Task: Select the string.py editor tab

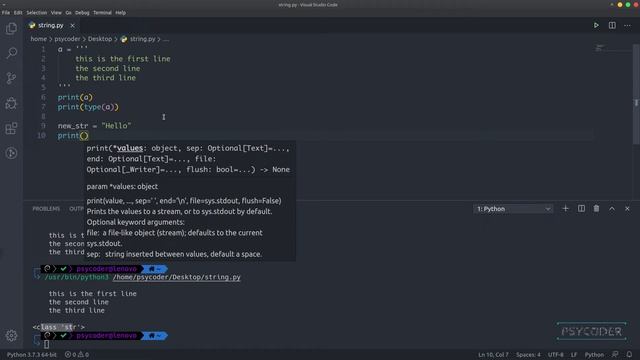Action: 51,25
